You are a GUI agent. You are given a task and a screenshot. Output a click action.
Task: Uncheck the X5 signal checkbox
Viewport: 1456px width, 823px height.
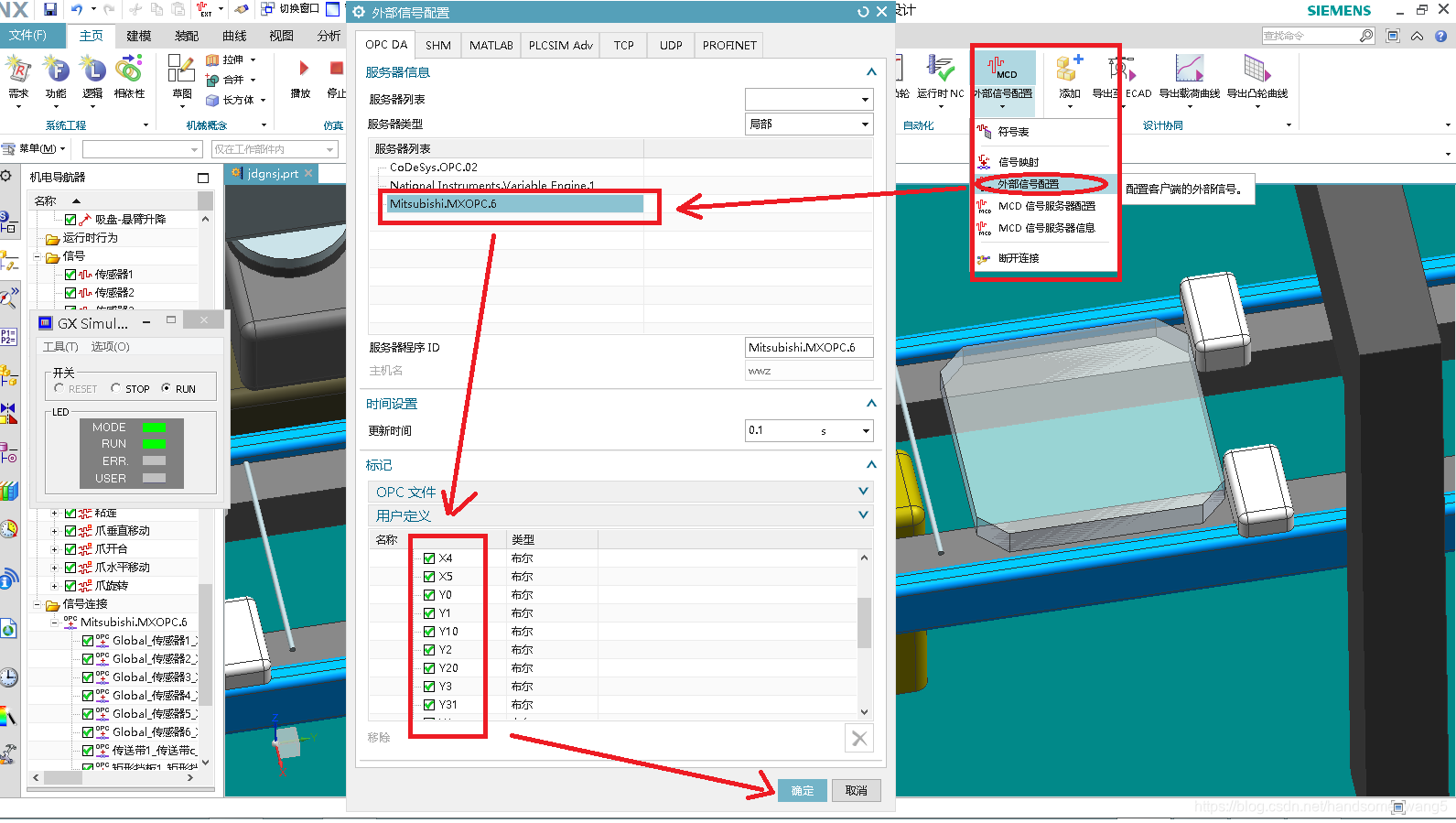(x=429, y=576)
